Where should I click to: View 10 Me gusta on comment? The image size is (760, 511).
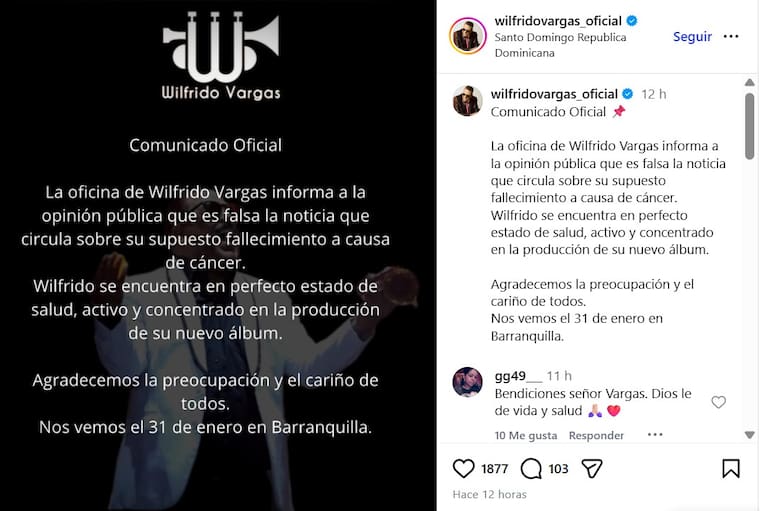(x=526, y=435)
